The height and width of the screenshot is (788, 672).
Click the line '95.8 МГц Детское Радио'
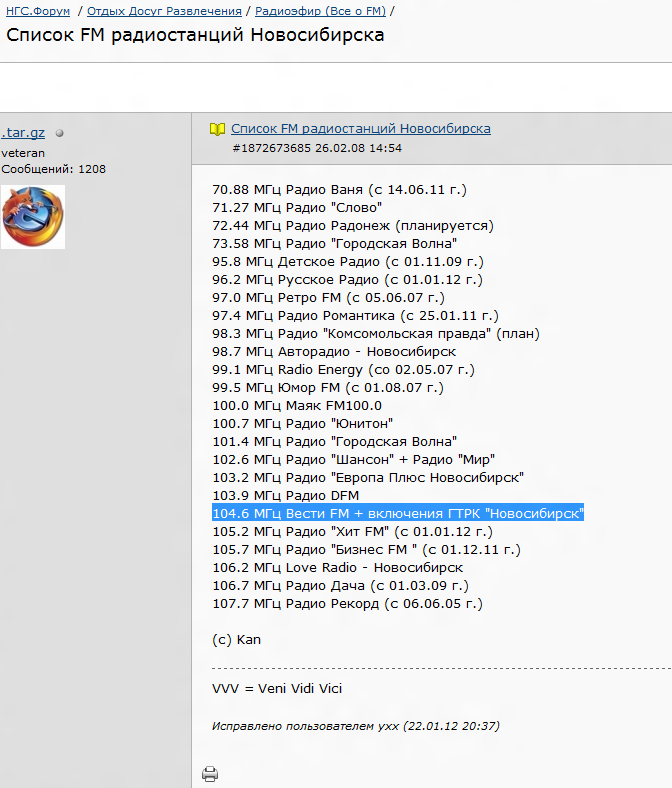(348, 262)
